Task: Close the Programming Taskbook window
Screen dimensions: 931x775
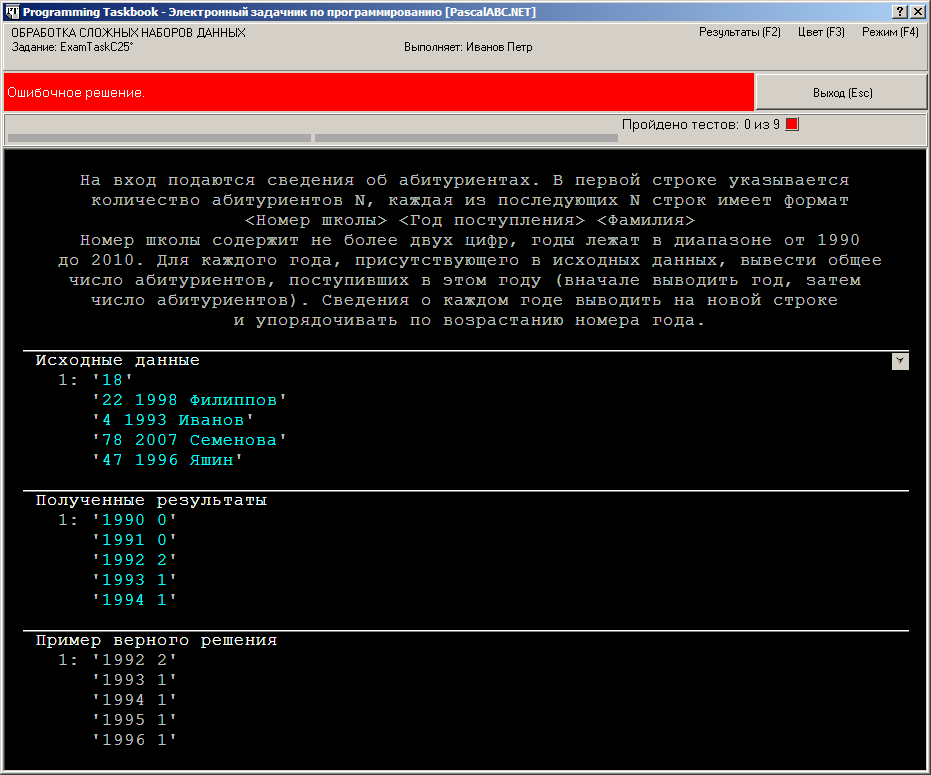Action: coord(917,11)
